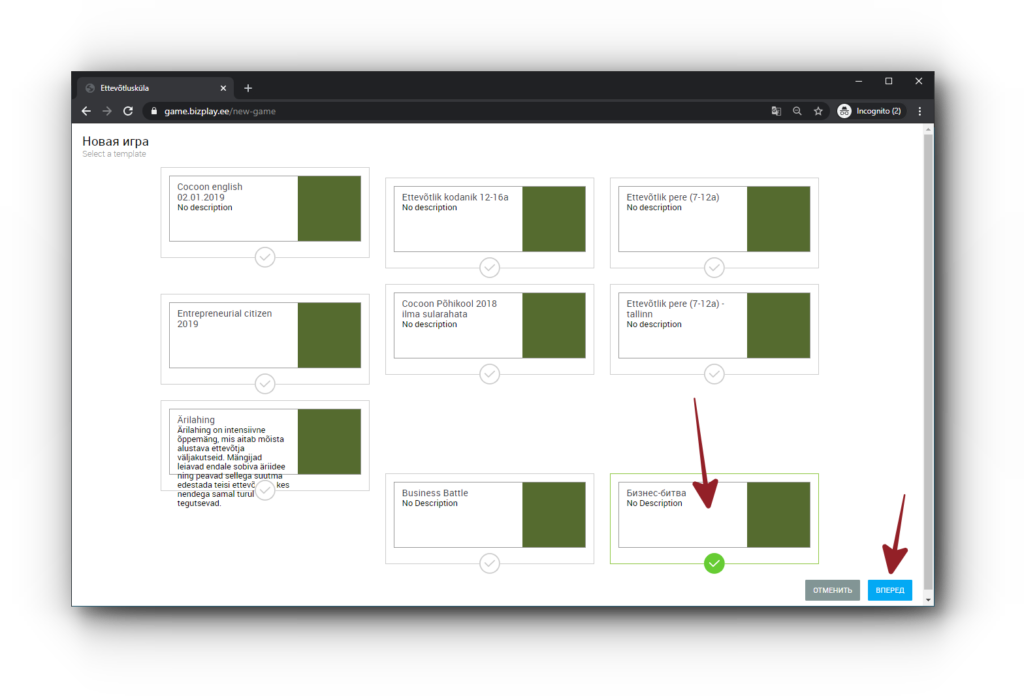Click the lock site info icon
The image size is (1024, 696).
pyautogui.click(x=153, y=111)
